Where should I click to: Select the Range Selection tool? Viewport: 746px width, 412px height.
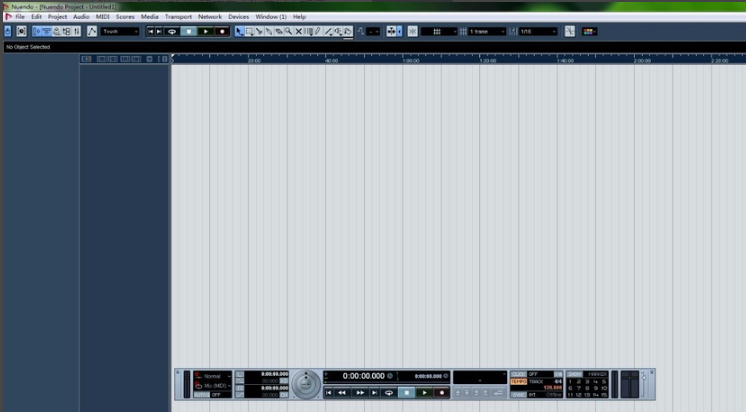[x=249, y=32]
